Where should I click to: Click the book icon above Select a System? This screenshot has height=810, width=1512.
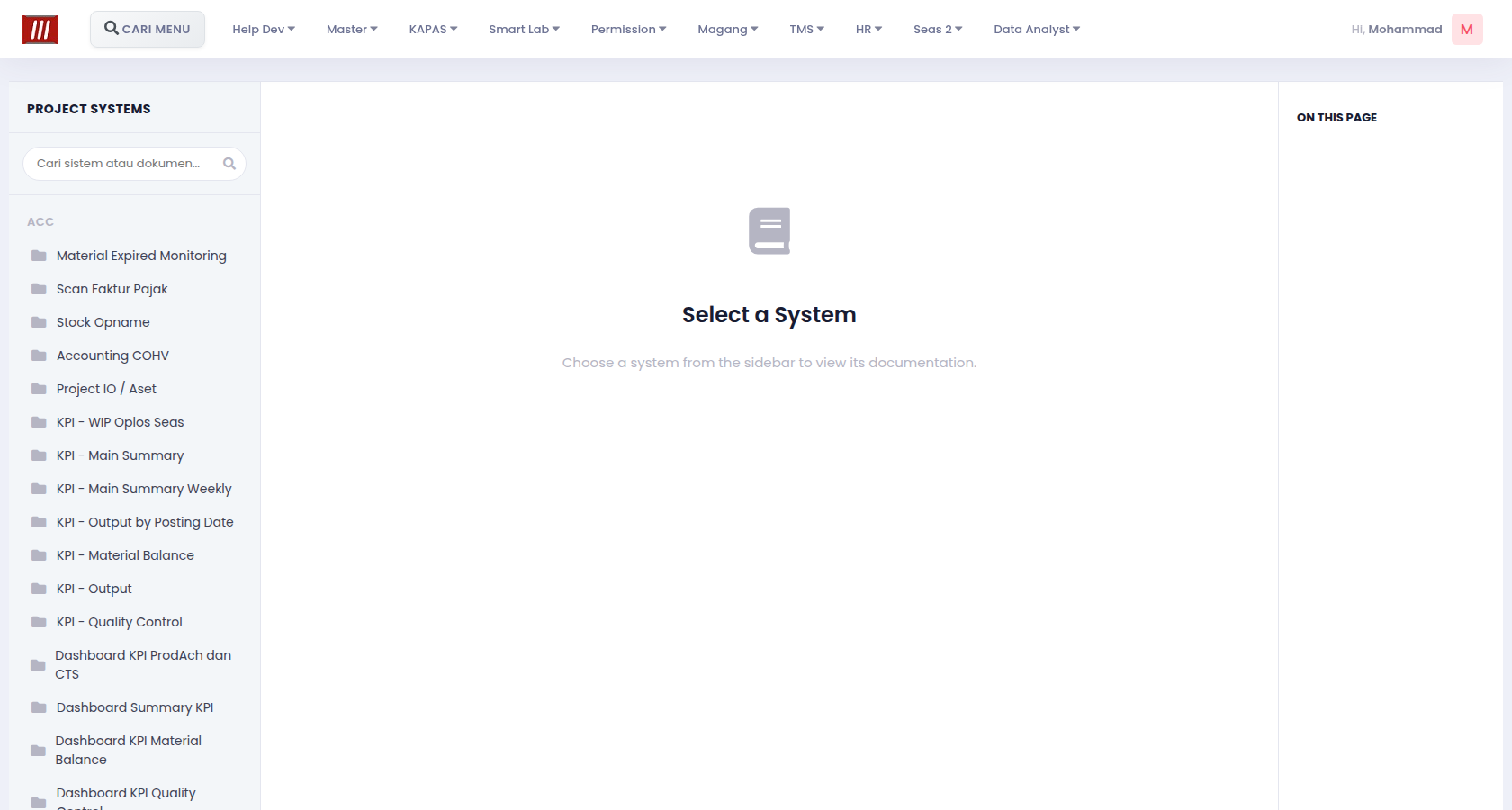769,231
